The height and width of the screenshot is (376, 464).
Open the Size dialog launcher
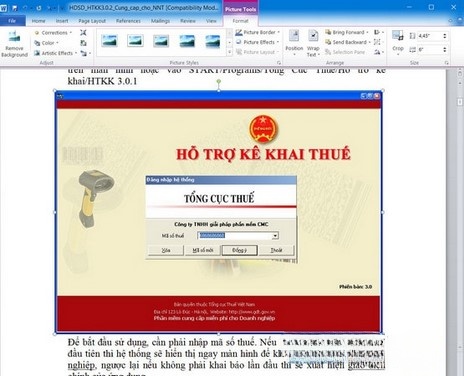pos(447,63)
